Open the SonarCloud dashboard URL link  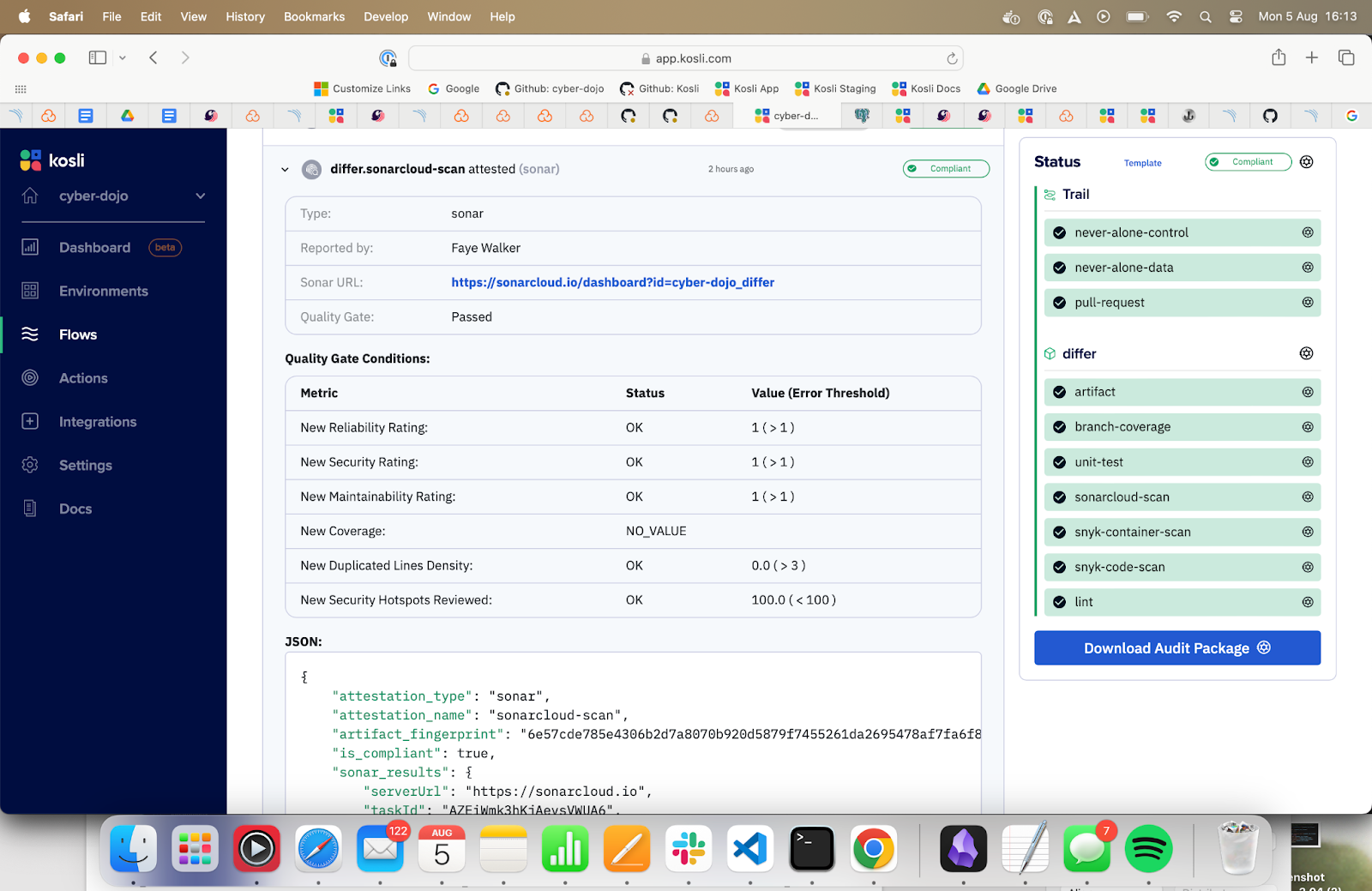click(x=612, y=282)
